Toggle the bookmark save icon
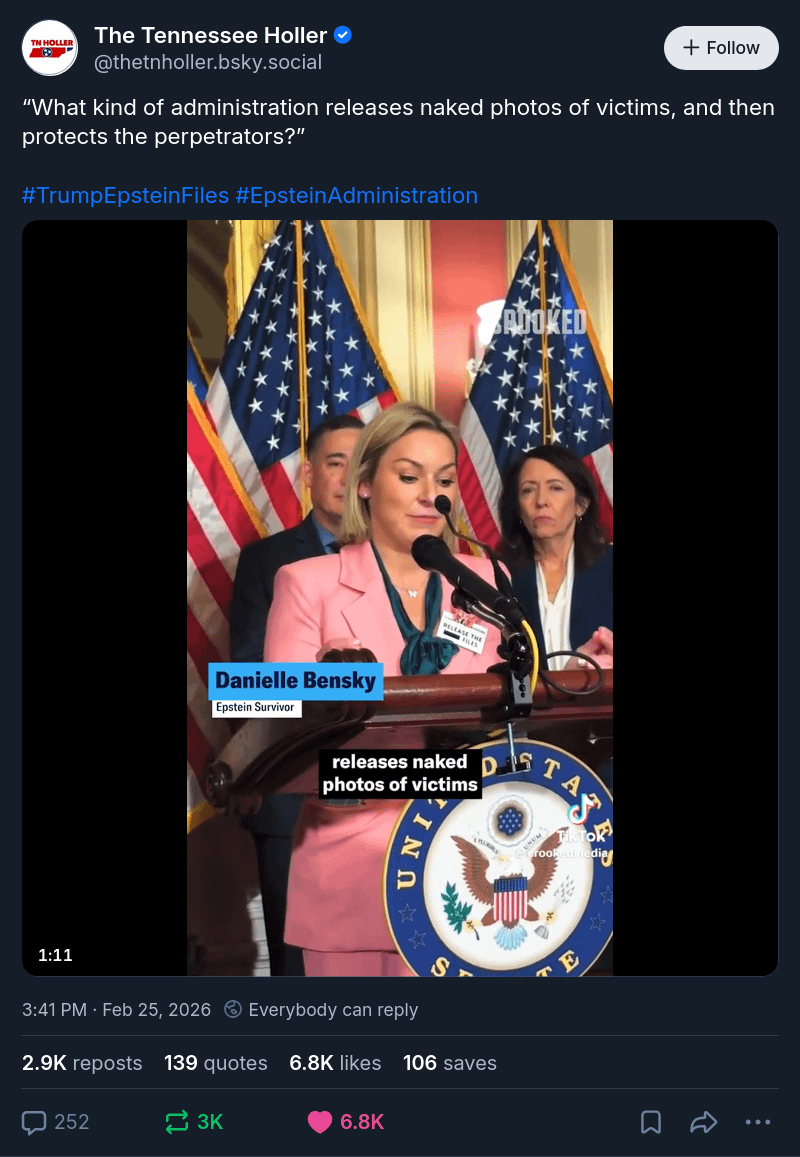 coord(650,1122)
